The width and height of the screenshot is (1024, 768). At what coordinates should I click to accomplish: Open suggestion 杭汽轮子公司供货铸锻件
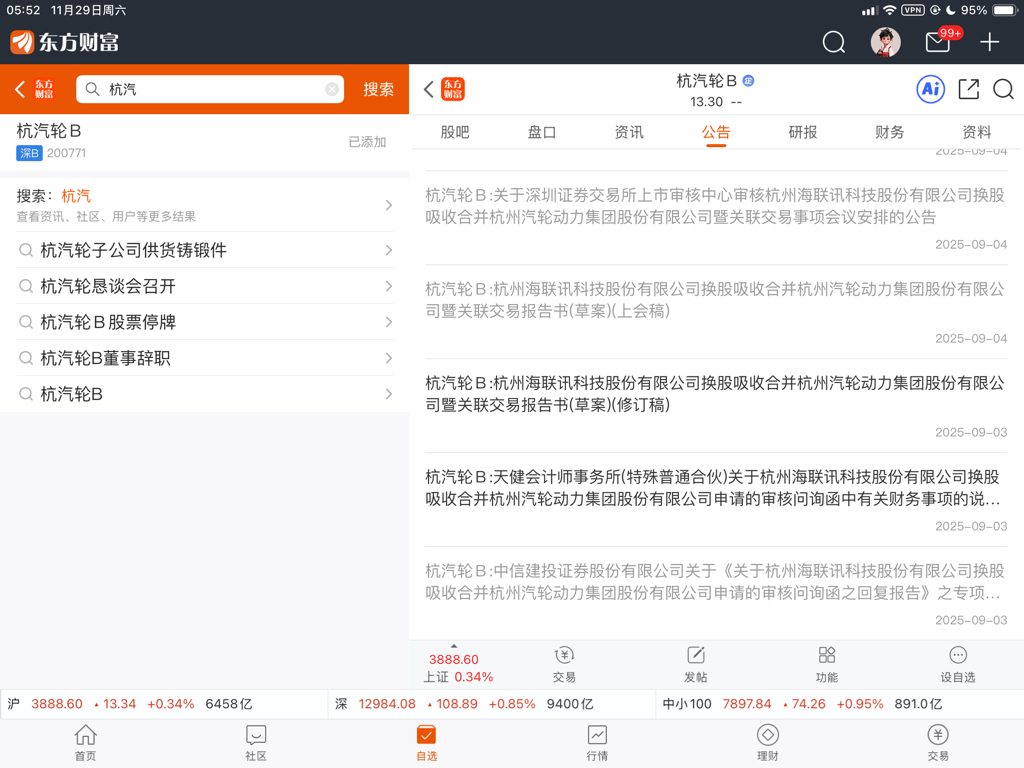204,250
